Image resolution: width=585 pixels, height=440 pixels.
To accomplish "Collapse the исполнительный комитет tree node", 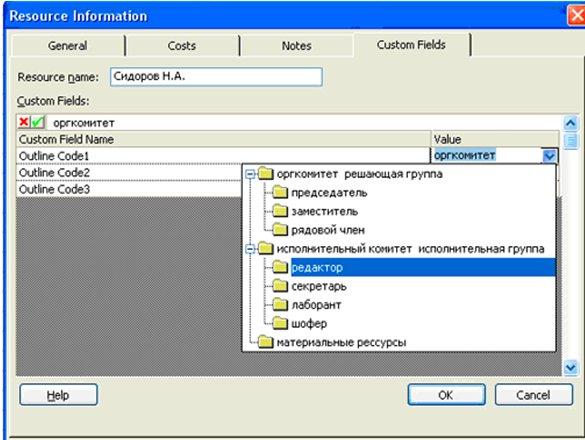I will (251, 249).
